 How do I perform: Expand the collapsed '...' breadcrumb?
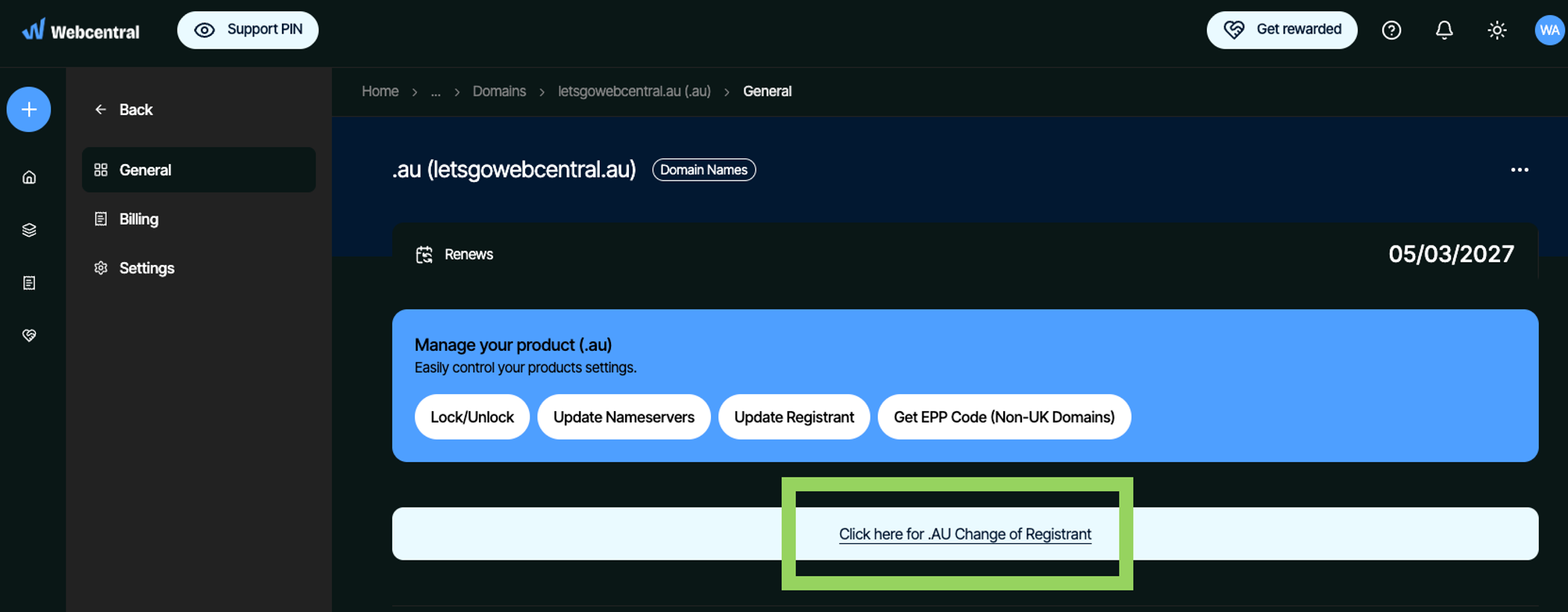point(436,92)
